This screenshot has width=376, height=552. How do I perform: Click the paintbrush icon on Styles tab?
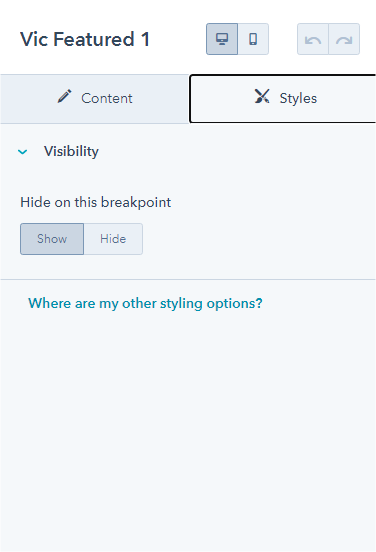coord(262,96)
